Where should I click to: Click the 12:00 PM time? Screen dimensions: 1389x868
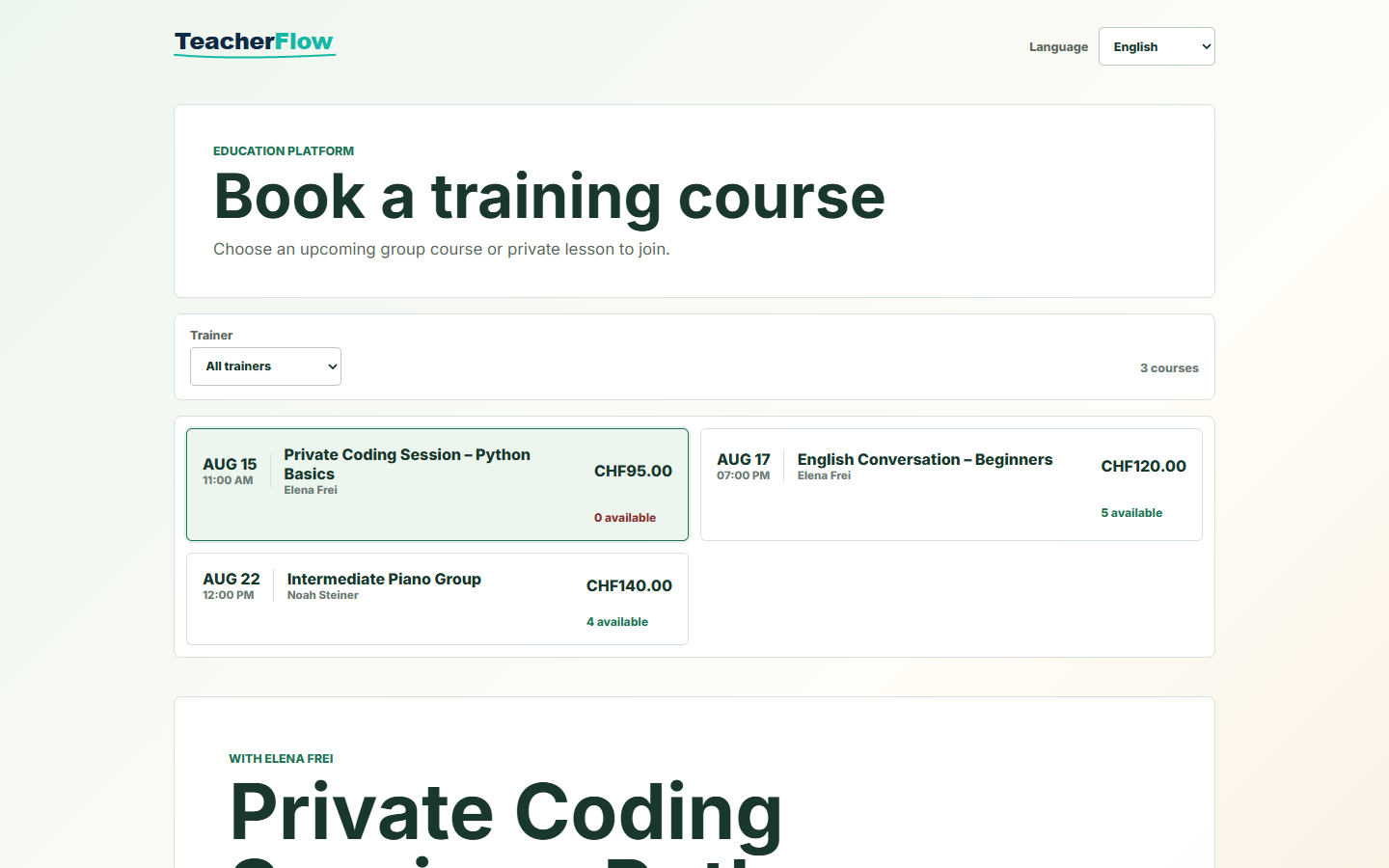tap(229, 595)
